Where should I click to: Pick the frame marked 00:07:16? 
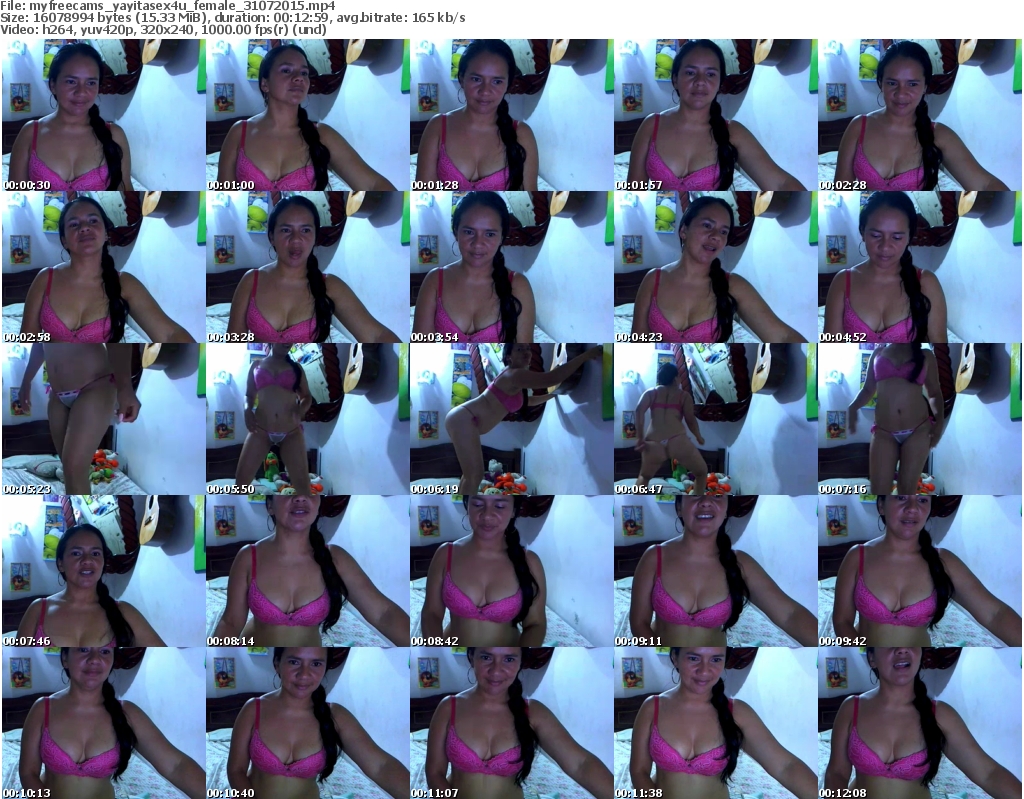[919, 419]
